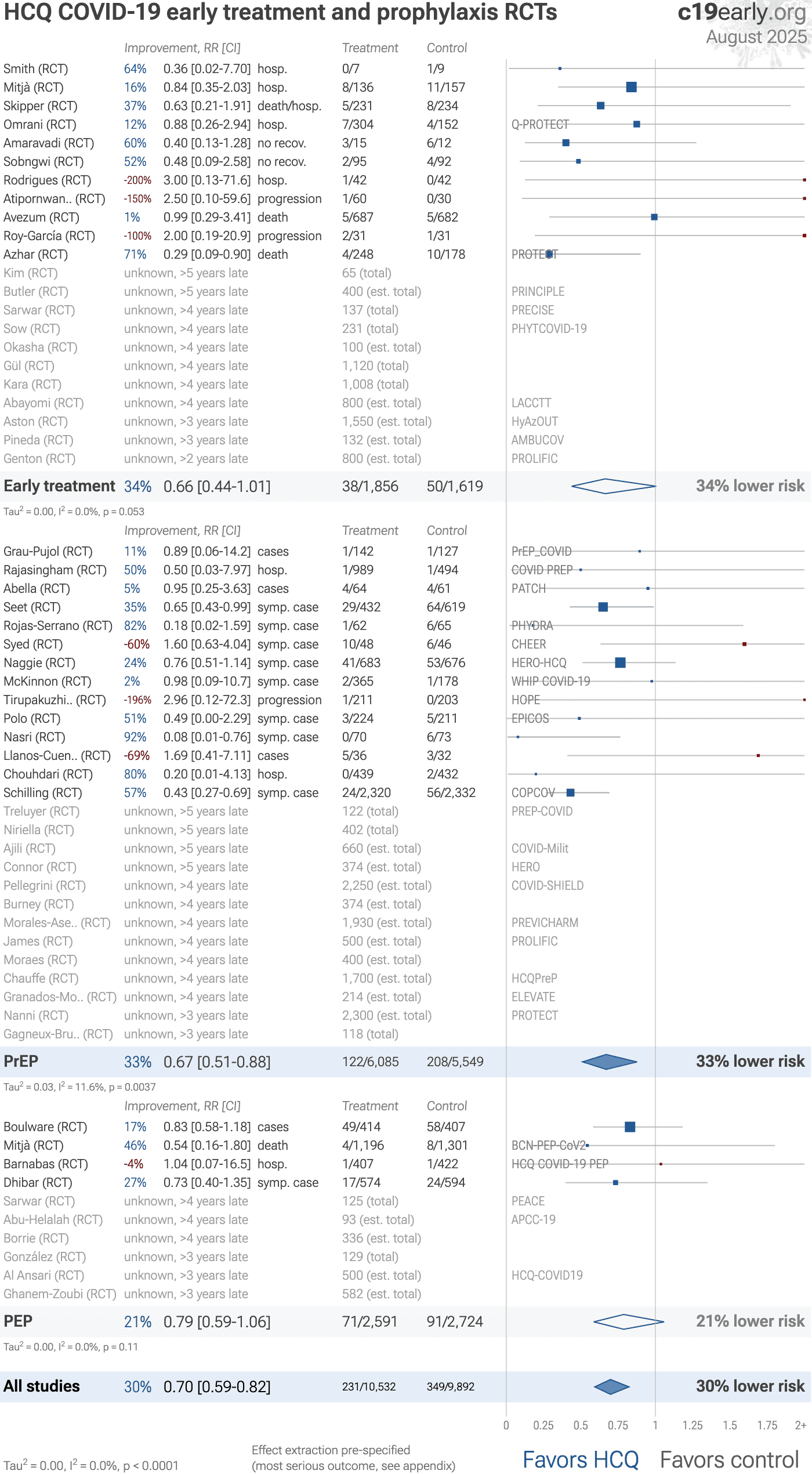Select the Rajasingham (RCT) study name
This screenshot has height=1474, width=812.
[x=55, y=570]
